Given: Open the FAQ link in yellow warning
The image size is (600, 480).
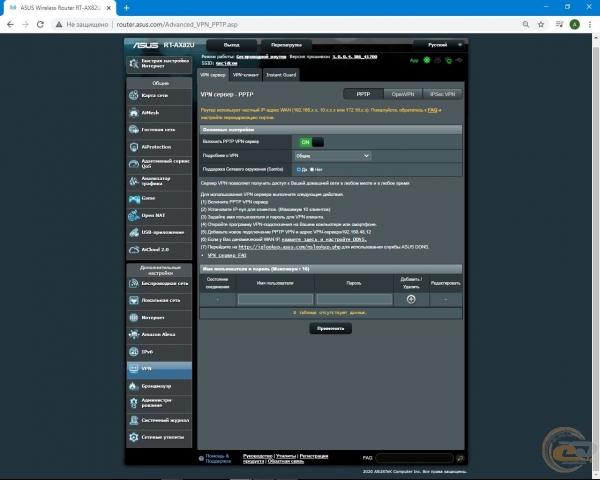Looking at the screenshot, I should point(432,110).
